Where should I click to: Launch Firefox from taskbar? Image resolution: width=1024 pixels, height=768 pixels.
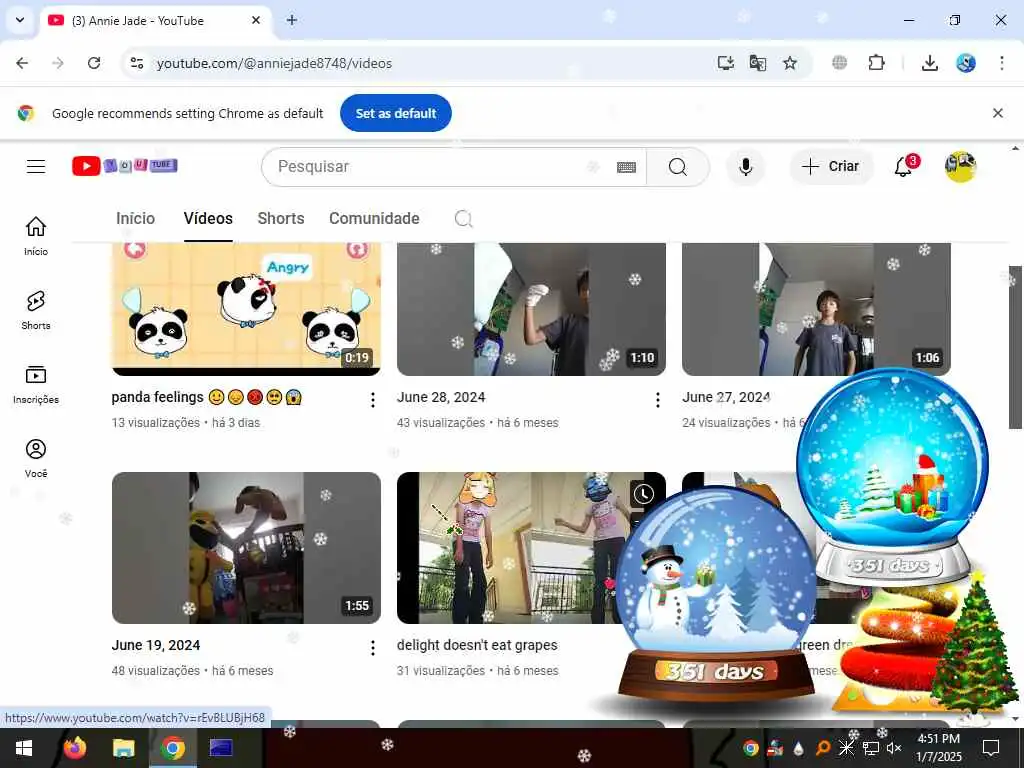coord(75,748)
